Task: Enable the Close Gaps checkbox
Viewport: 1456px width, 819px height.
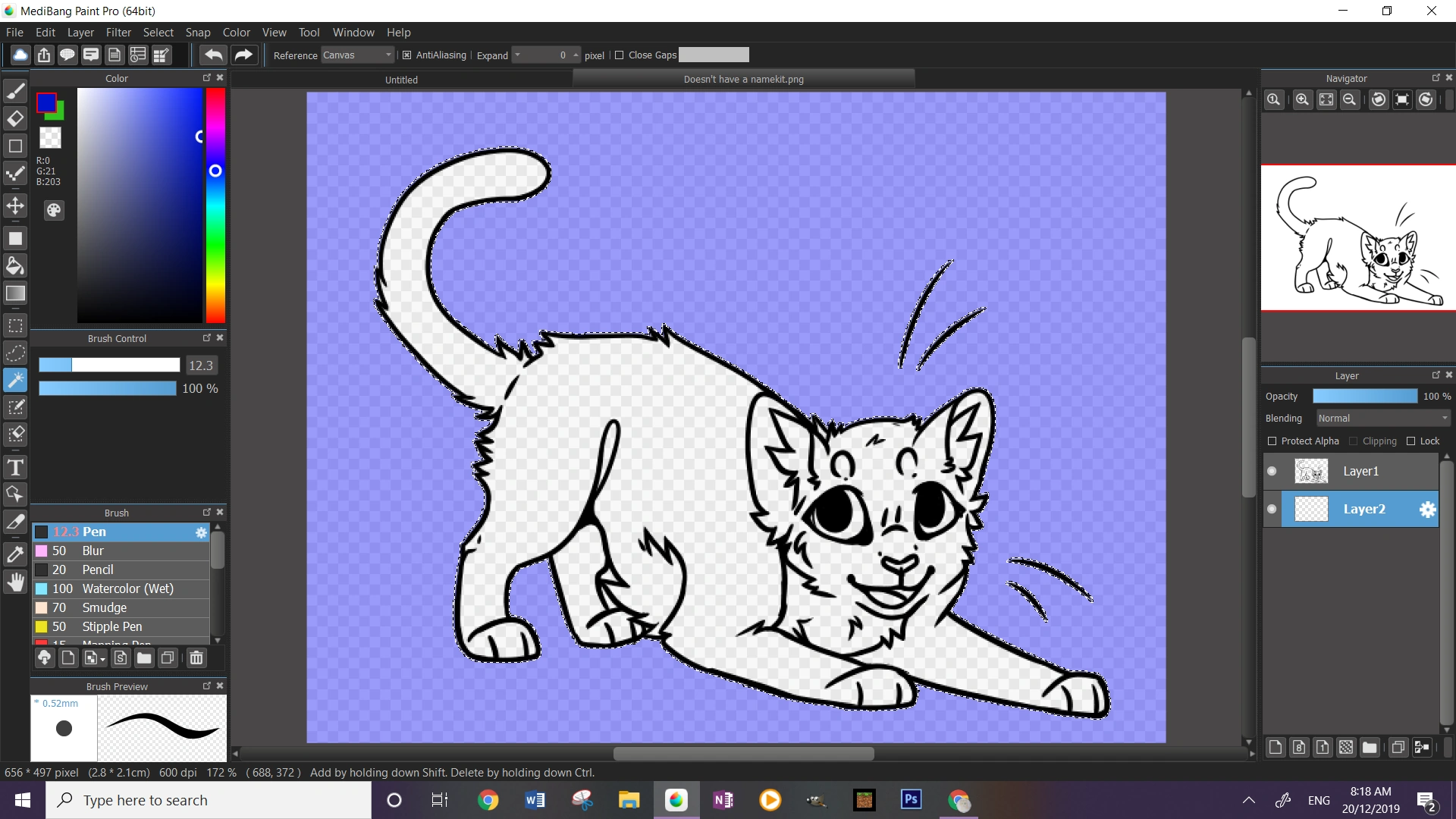Action: coord(620,55)
